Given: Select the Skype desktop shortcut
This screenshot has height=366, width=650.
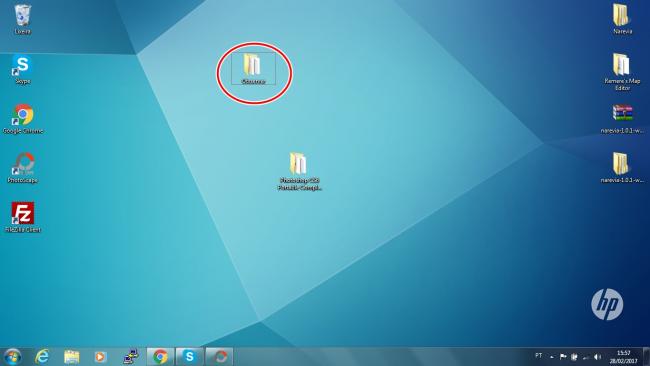Looking at the screenshot, I should 22,69.
